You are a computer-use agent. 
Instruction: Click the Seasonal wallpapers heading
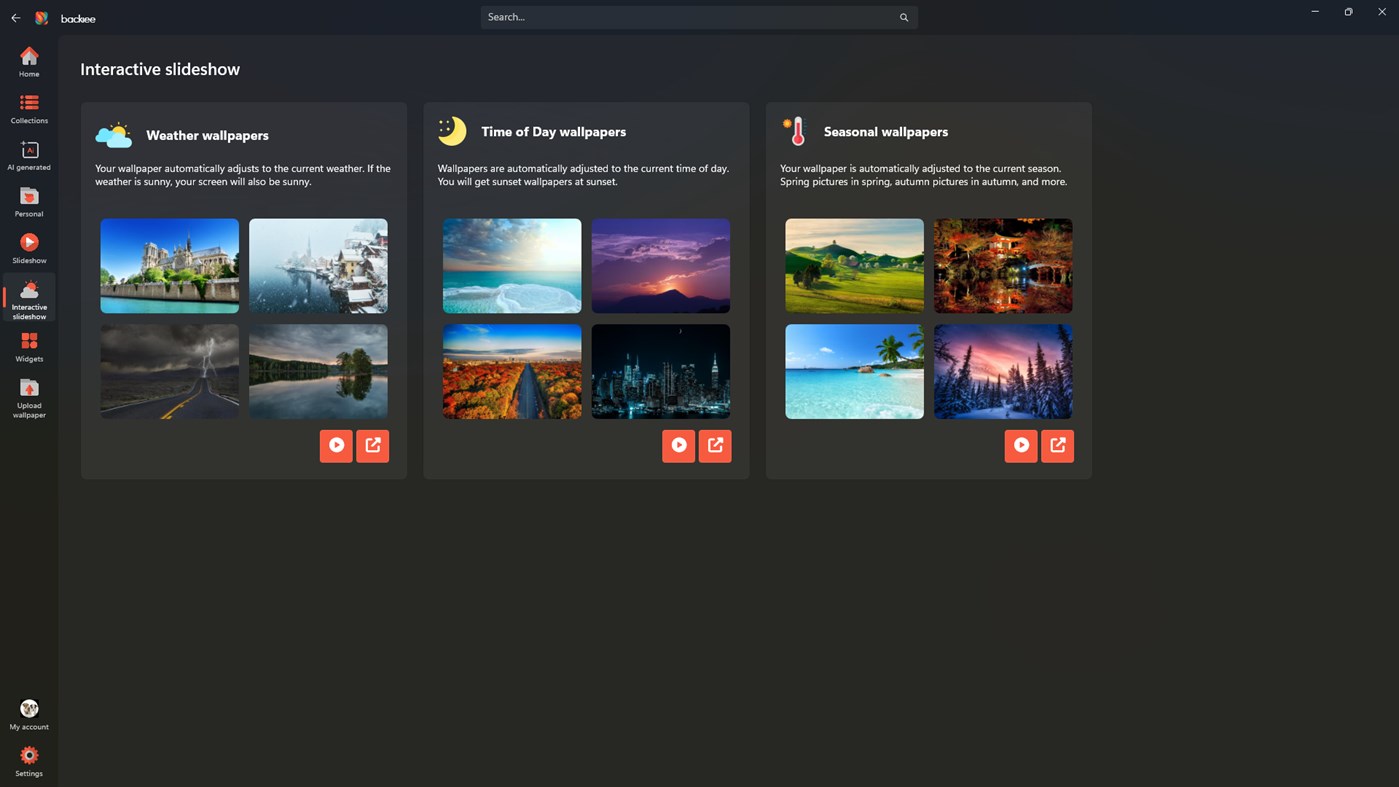coord(886,131)
